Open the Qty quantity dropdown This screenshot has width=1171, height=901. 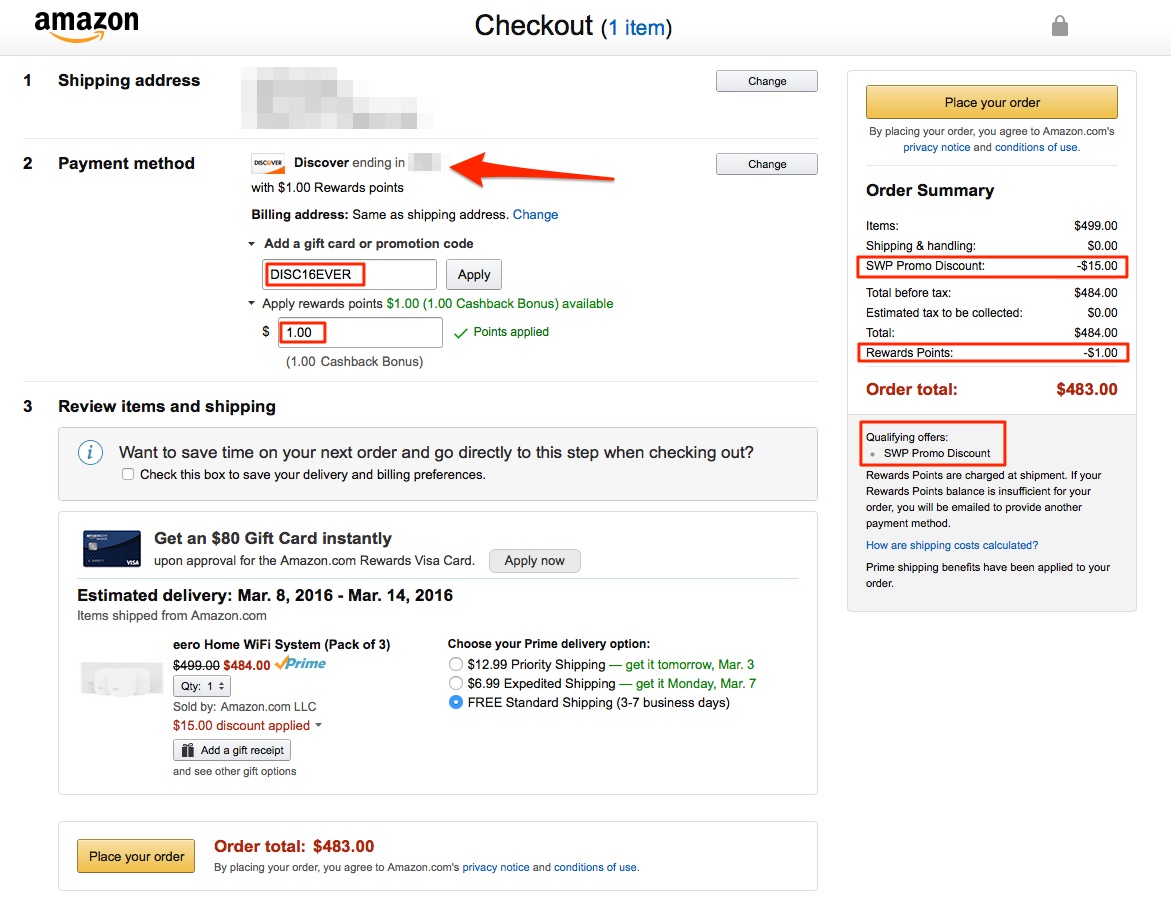click(x=202, y=686)
